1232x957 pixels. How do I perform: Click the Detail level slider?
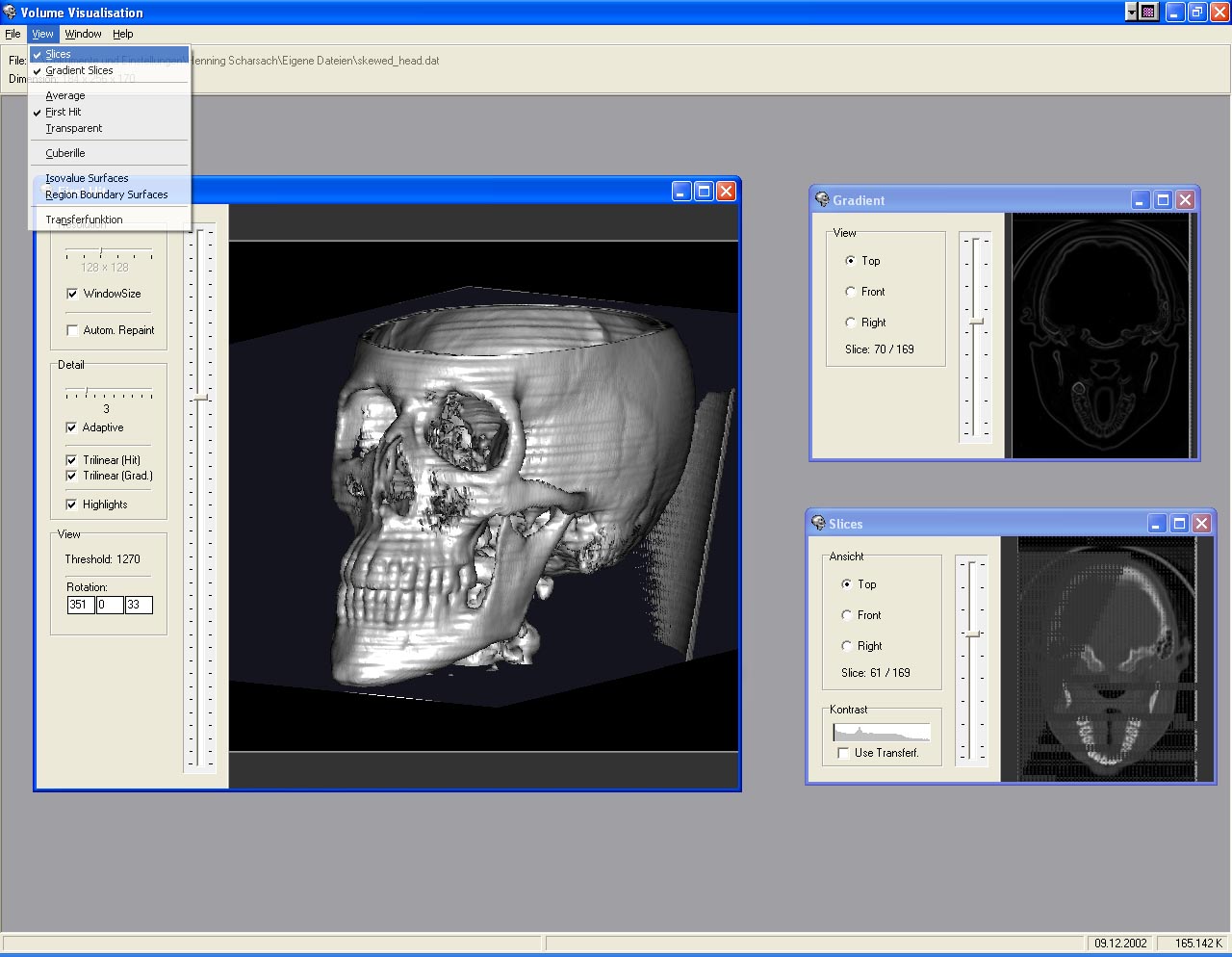pos(88,393)
